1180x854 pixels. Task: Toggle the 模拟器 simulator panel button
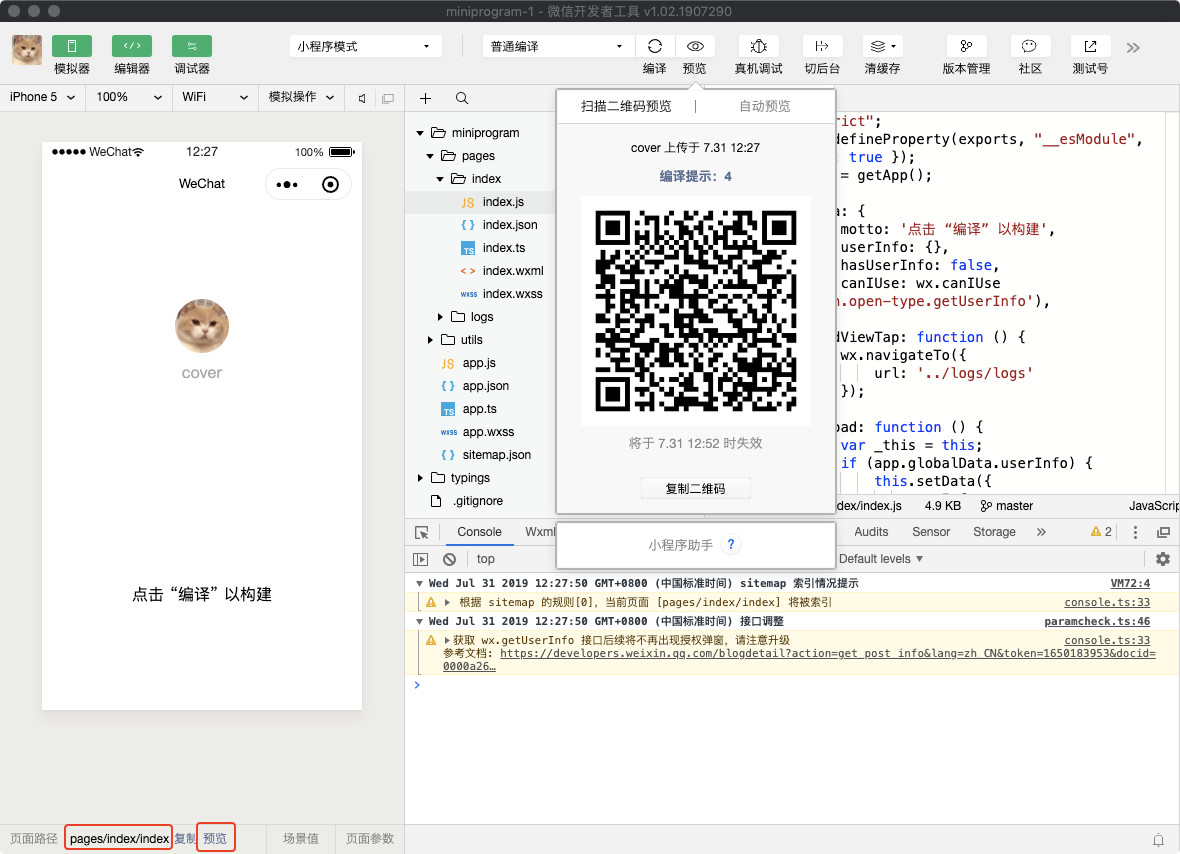click(x=71, y=47)
